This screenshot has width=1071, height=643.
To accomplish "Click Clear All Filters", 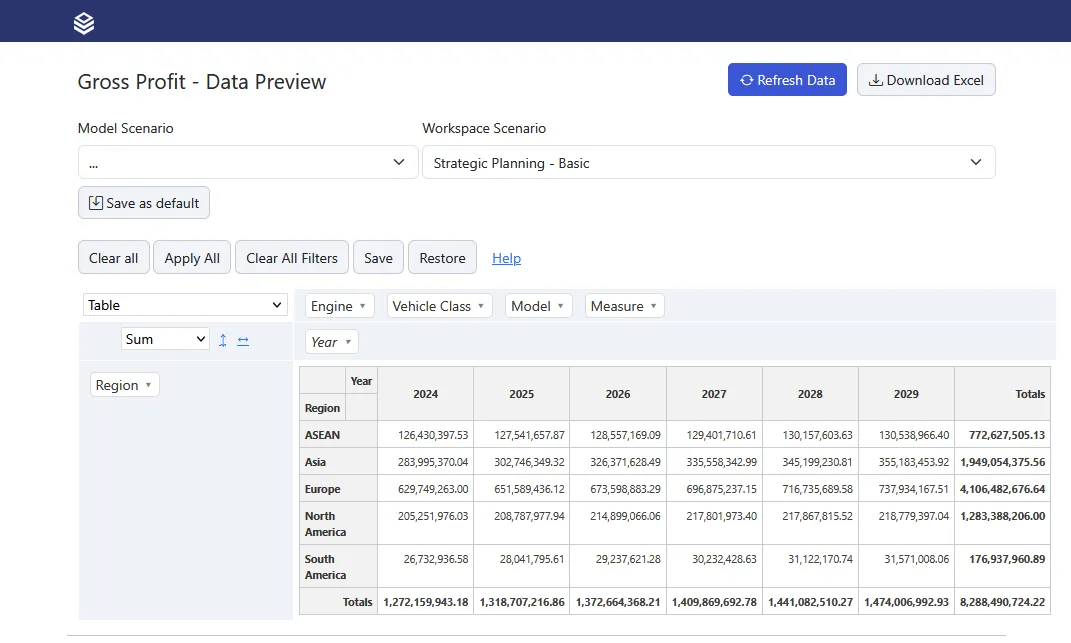I will click(x=292, y=258).
